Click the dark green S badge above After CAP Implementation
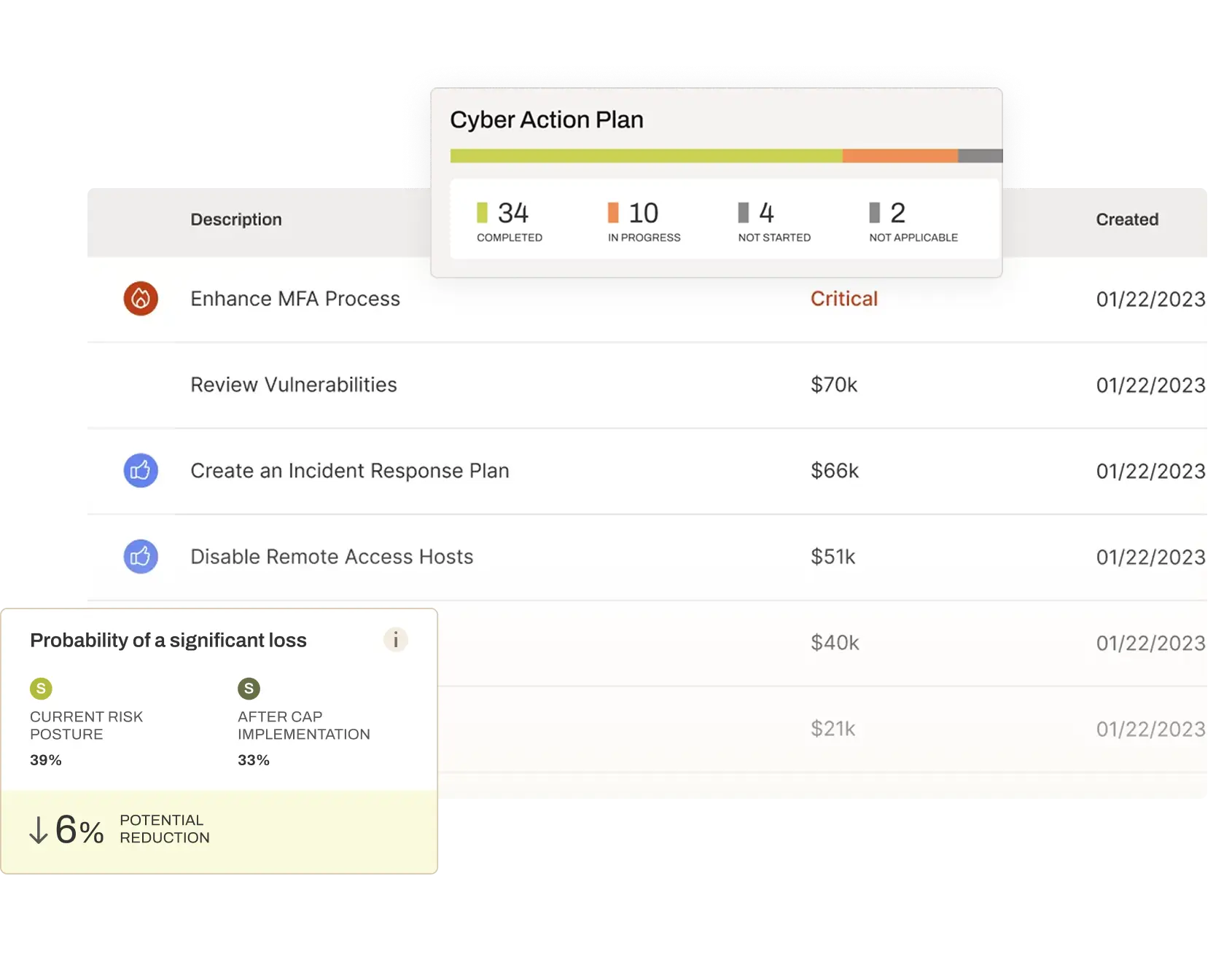 (249, 688)
